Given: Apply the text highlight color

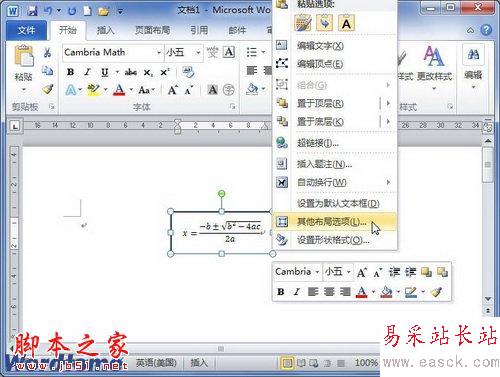Looking at the screenshot, I should (93, 90).
